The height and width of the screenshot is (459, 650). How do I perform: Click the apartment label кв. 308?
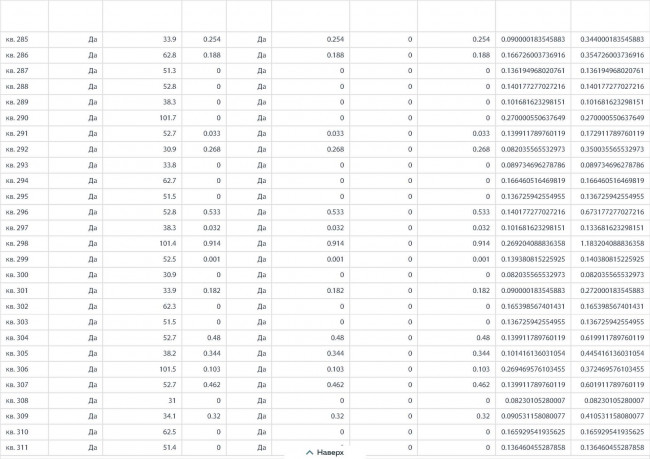pyautogui.click(x=17, y=401)
